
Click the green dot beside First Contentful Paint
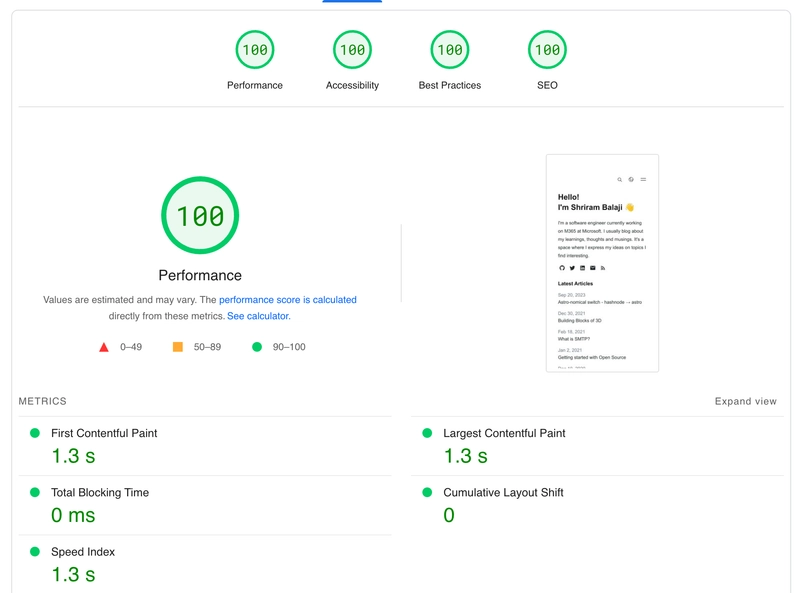(x=35, y=433)
